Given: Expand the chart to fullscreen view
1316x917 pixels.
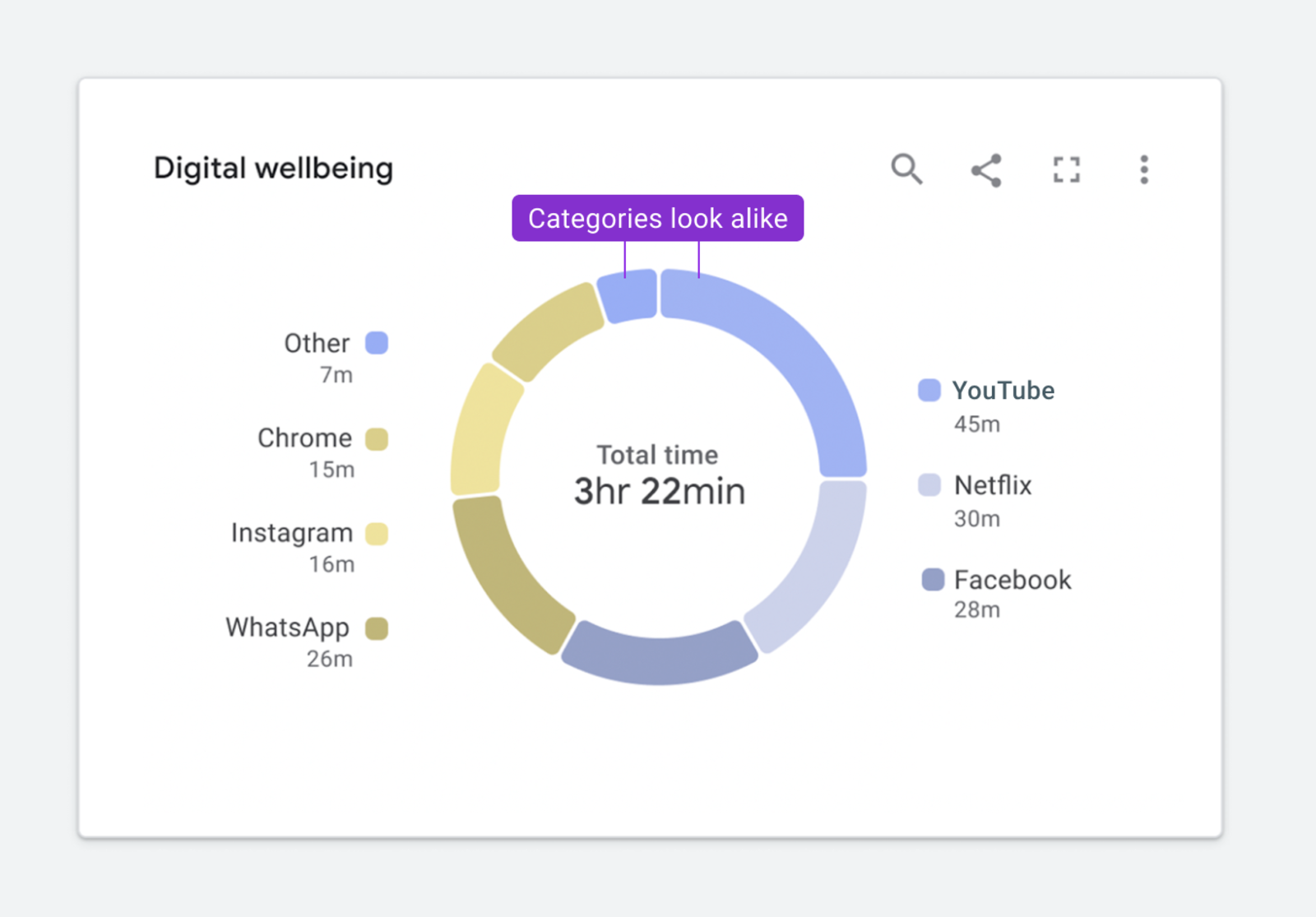Looking at the screenshot, I should (x=1066, y=169).
